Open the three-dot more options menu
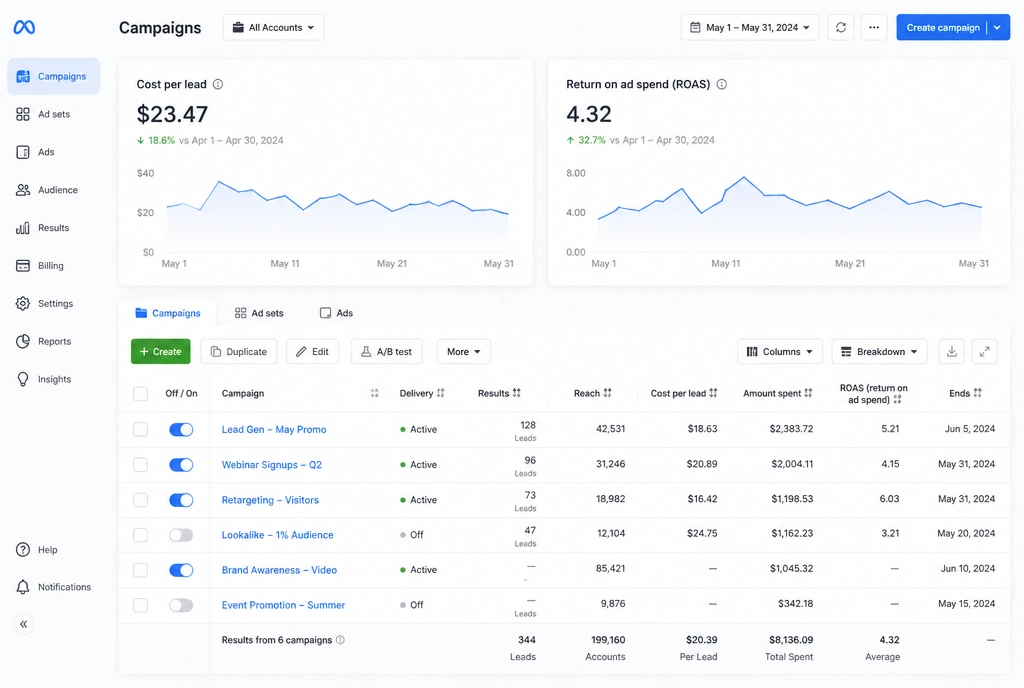Image resolution: width=1024 pixels, height=688 pixels. click(x=874, y=27)
